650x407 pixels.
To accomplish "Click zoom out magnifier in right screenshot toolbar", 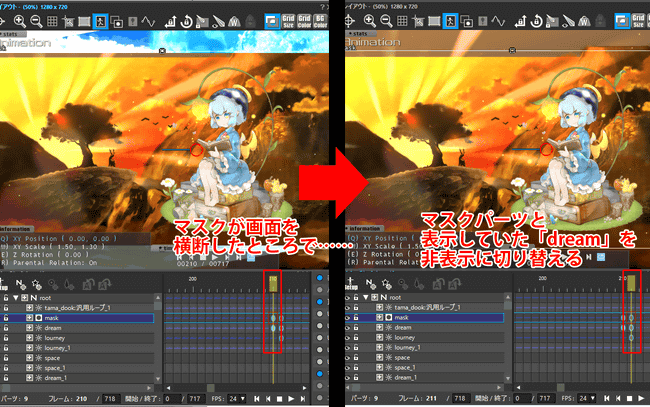I will coord(386,21).
